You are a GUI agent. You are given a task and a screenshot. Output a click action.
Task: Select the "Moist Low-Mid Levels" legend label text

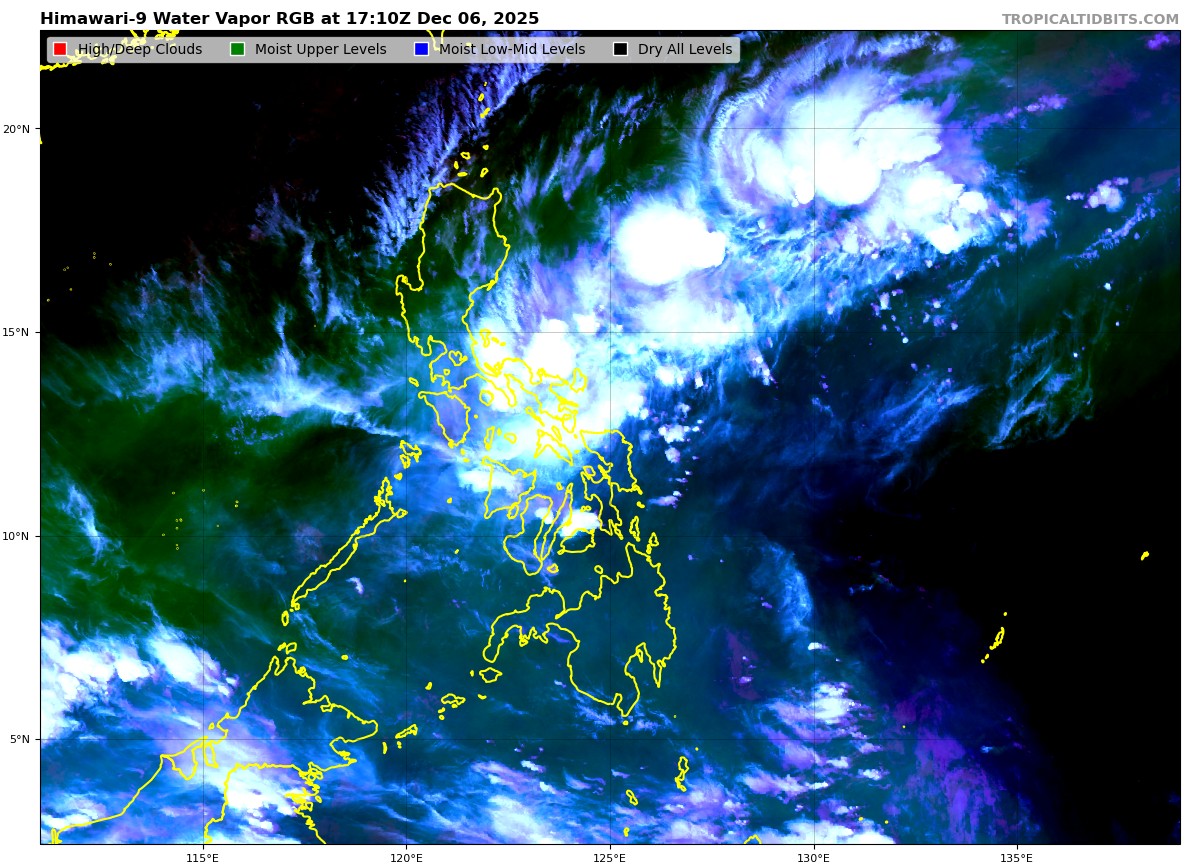[x=512, y=49]
